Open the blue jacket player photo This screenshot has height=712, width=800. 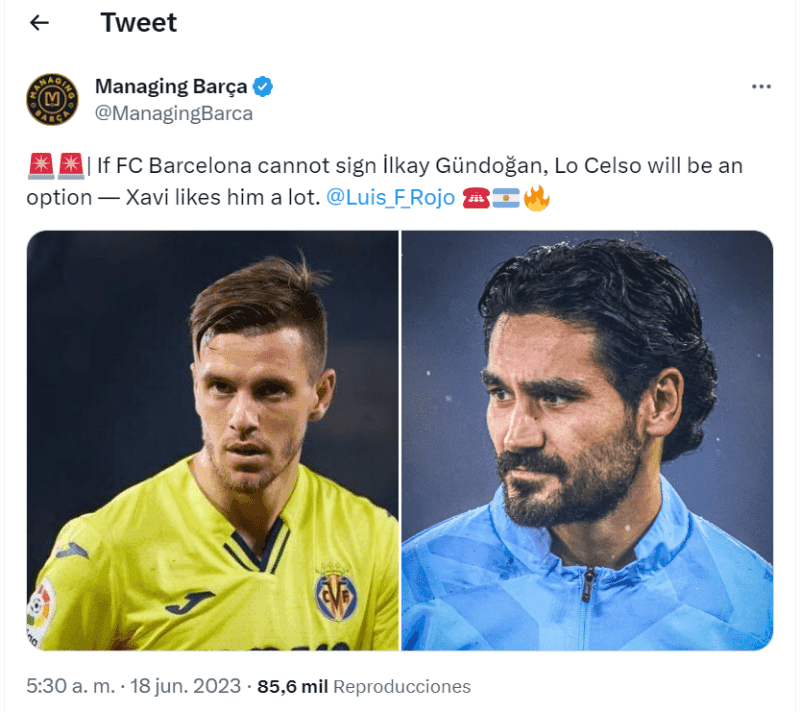pyautogui.click(x=587, y=441)
